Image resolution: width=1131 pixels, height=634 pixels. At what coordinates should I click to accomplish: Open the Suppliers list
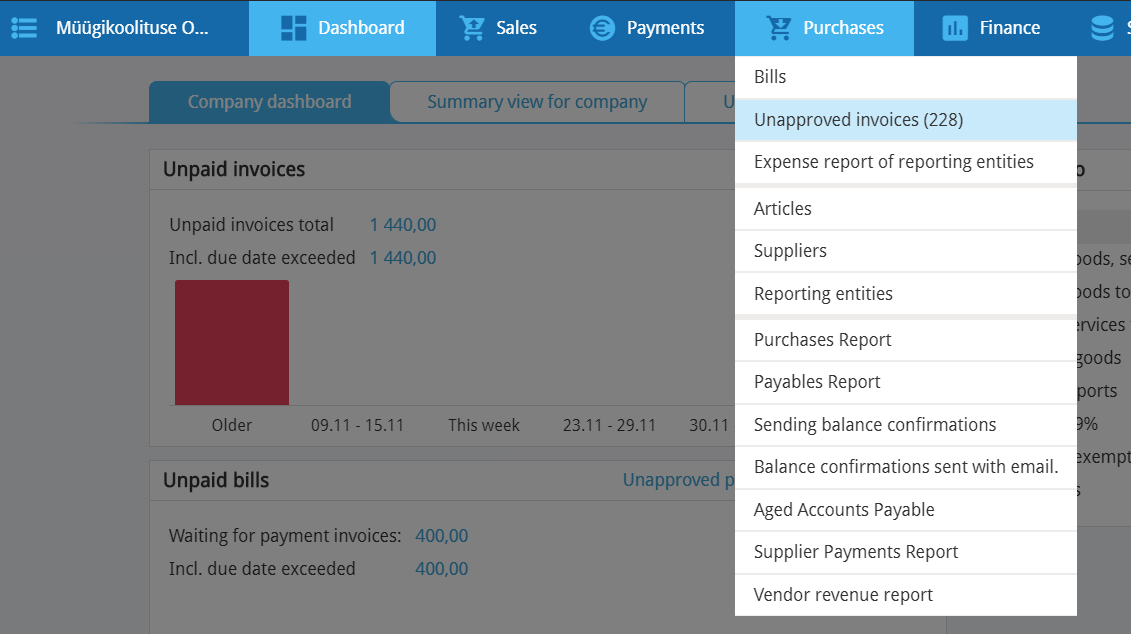(x=906, y=251)
